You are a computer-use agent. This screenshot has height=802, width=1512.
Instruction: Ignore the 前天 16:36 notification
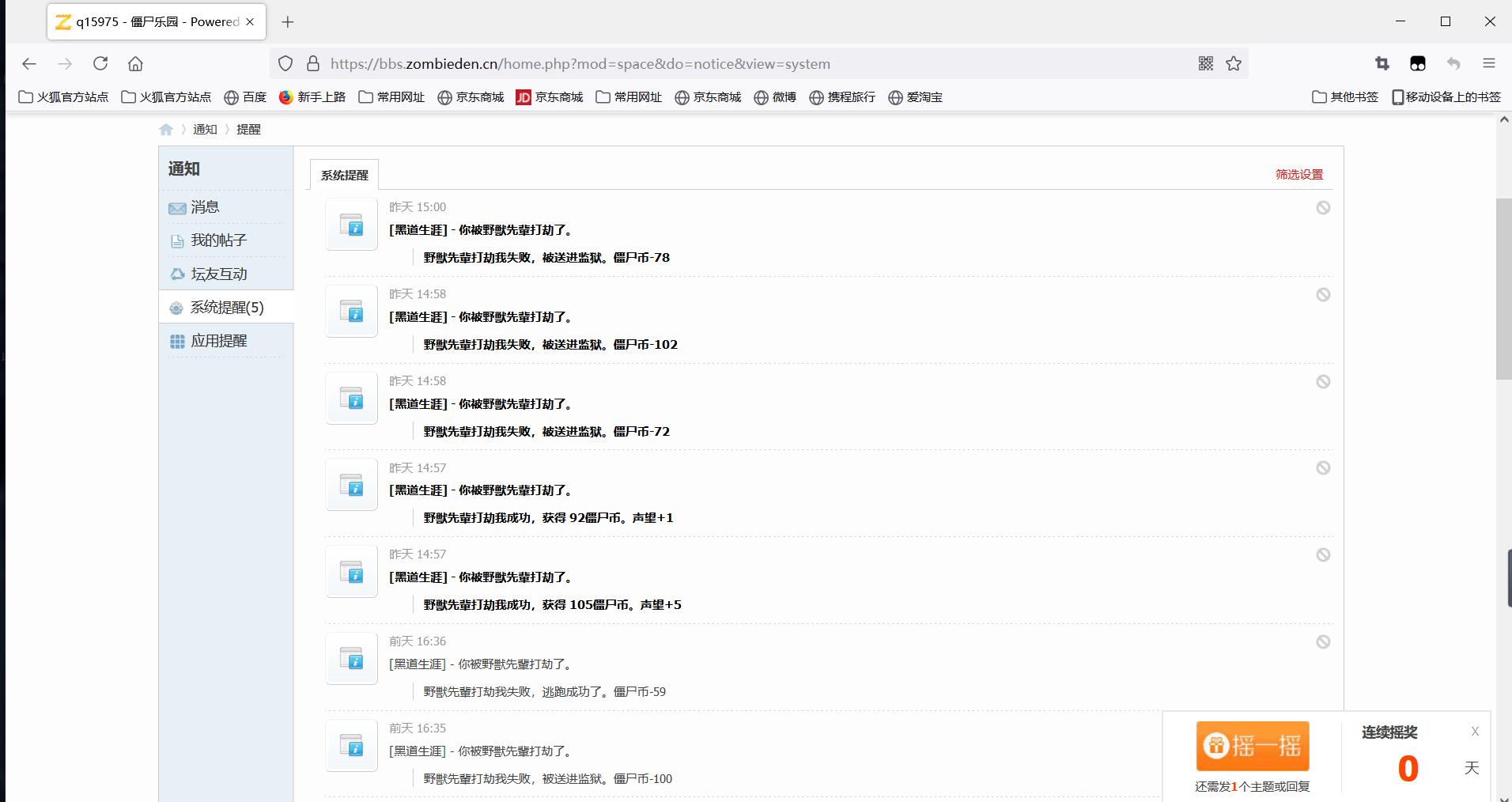1323,642
